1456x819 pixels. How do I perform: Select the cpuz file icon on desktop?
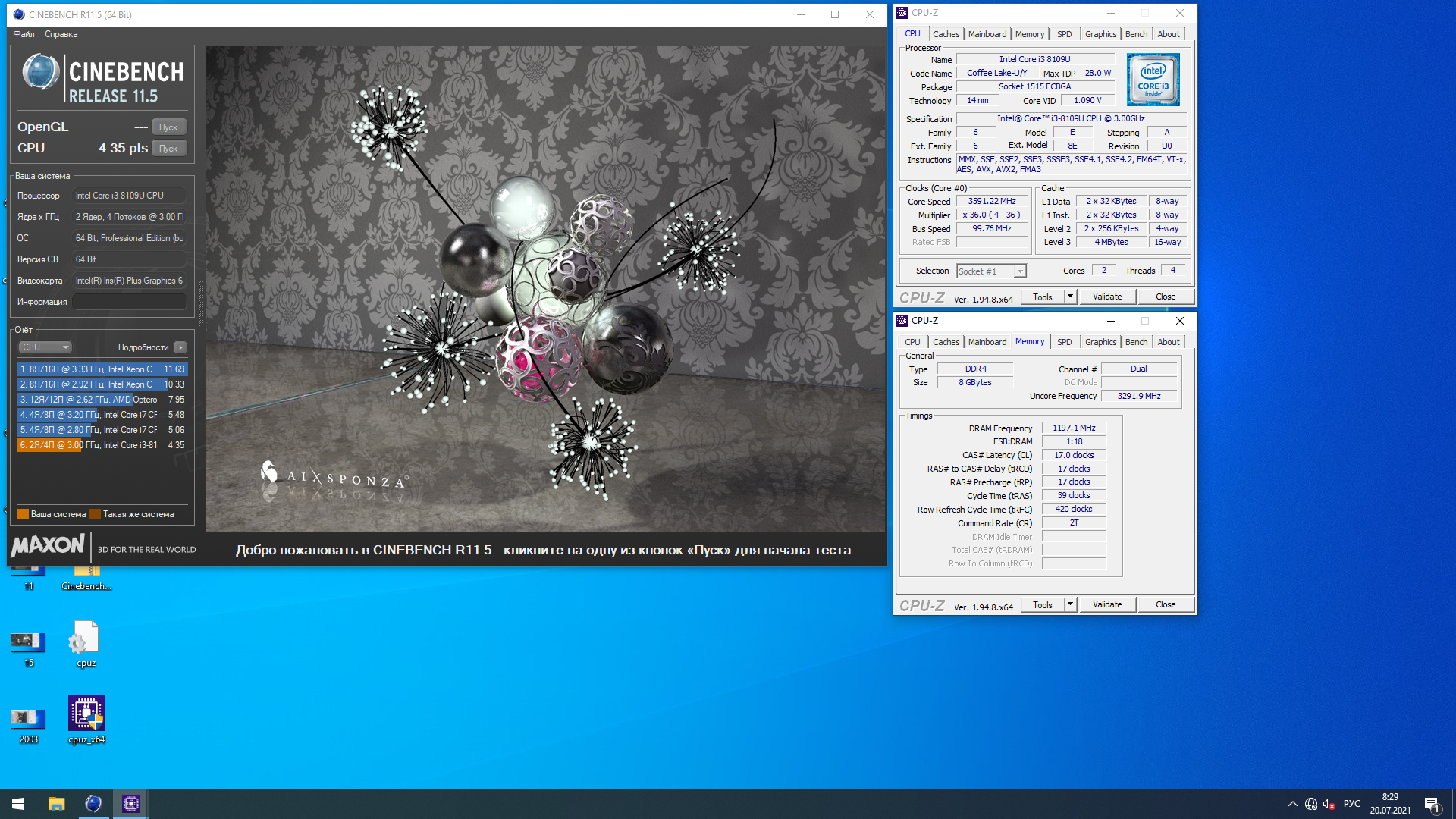pos(86,644)
